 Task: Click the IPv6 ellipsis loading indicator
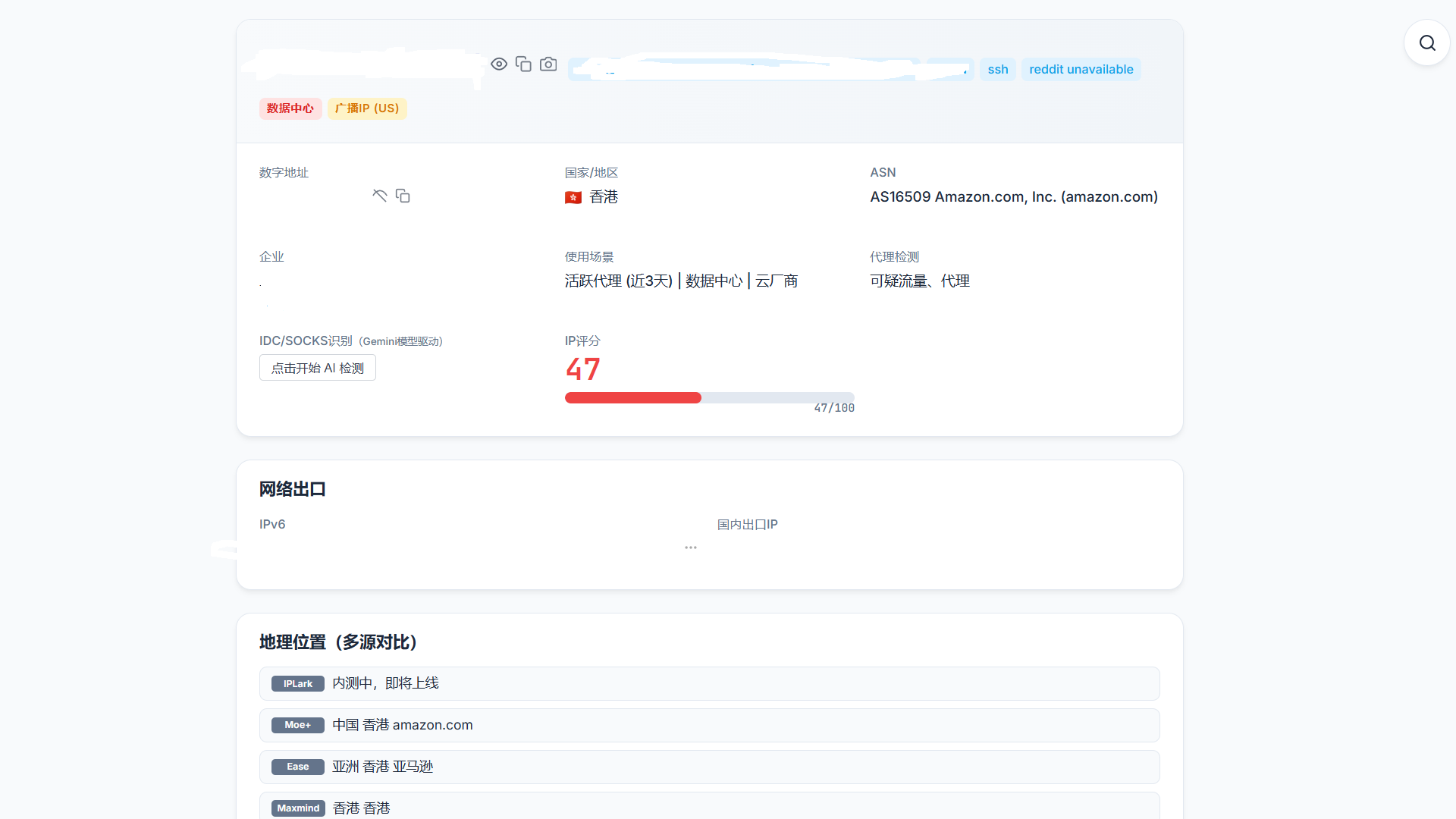691,548
